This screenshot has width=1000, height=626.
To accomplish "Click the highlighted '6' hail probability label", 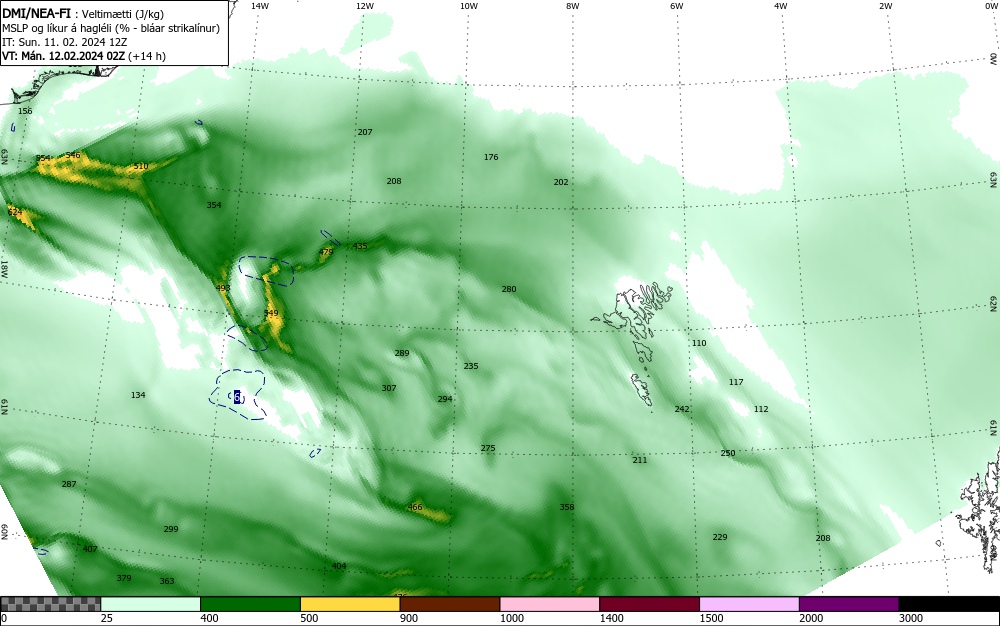I will click(x=237, y=397).
